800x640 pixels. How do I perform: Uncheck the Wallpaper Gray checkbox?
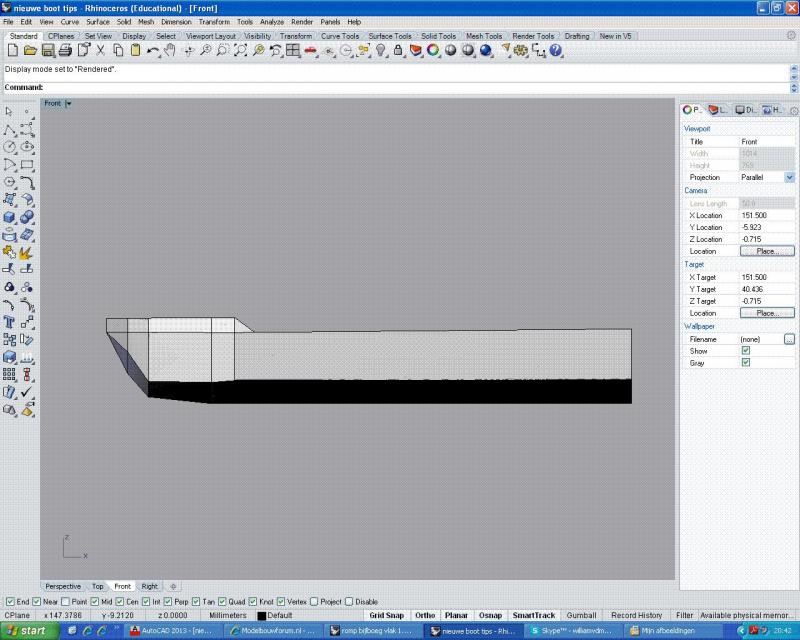[746, 362]
